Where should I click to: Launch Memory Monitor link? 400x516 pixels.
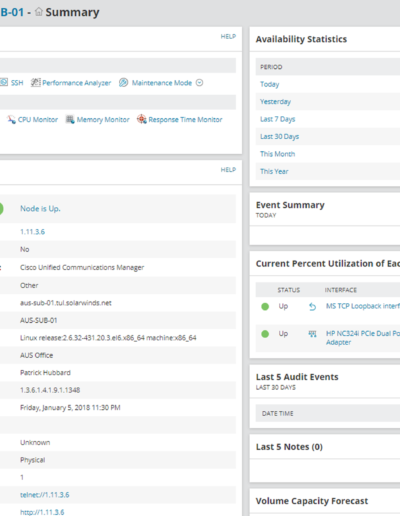103,119
